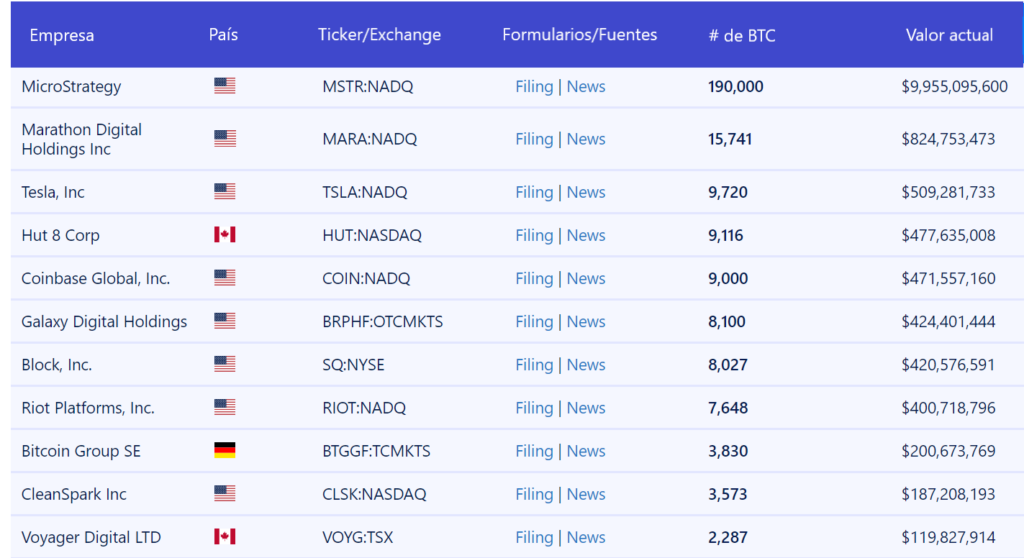Image resolution: width=1024 pixels, height=558 pixels.
Task: Click the US flag in Marathon Digital row
Action: point(225,139)
